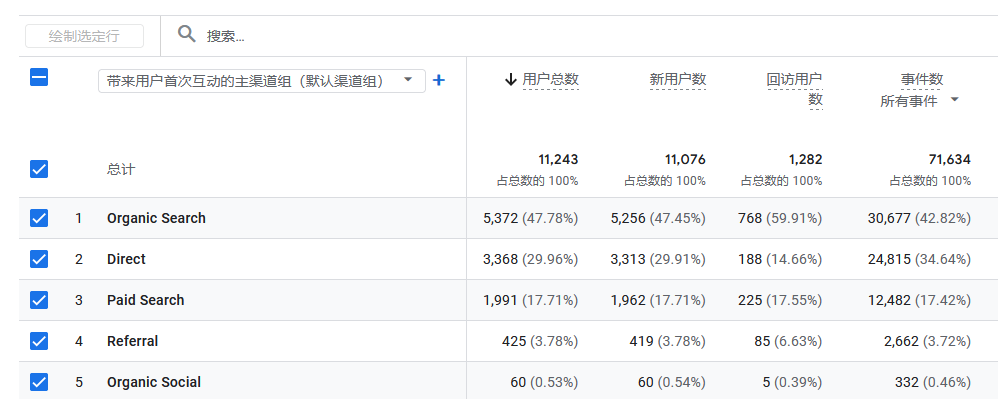
Task: Uncheck the Paid Search row checkbox
Action: coord(39,300)
